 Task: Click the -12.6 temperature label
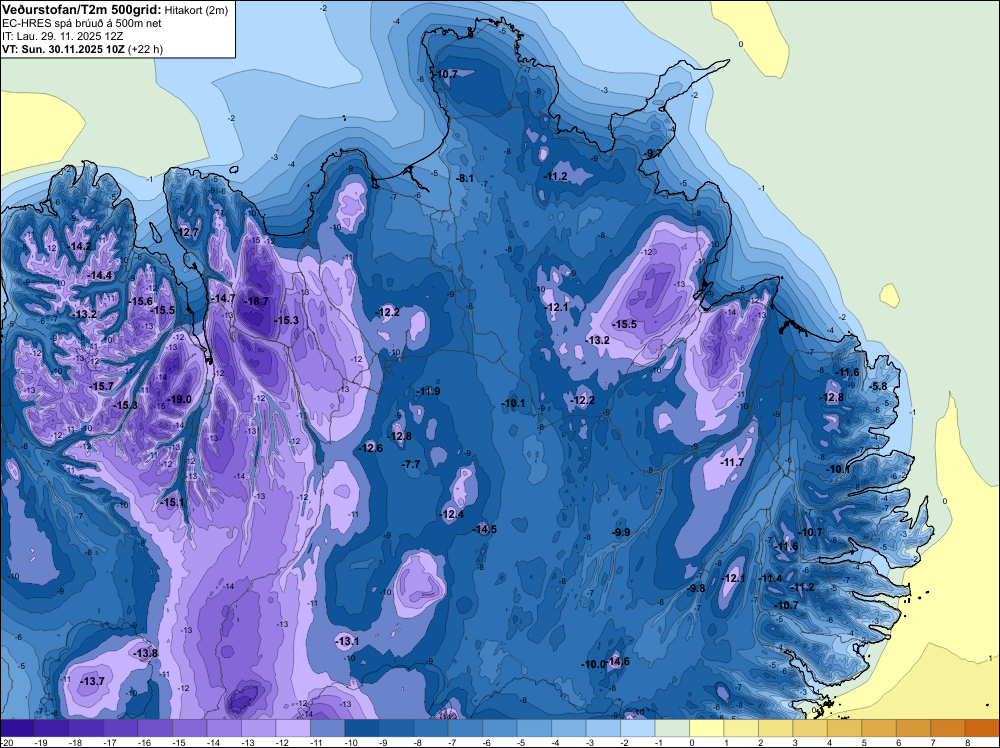pos(371,448)
